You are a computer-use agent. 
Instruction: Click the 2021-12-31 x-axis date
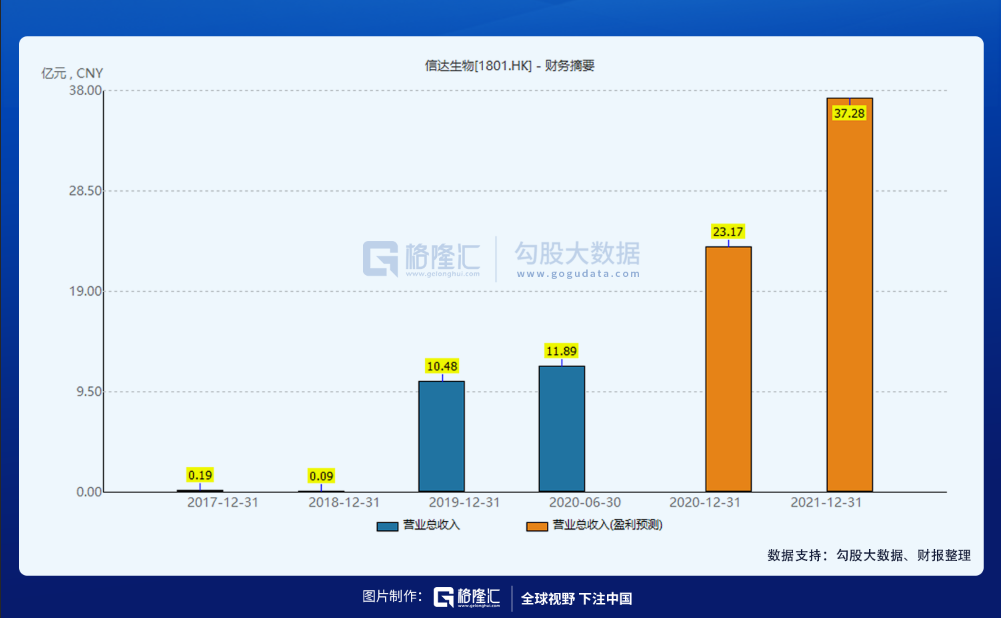point(826,502)
